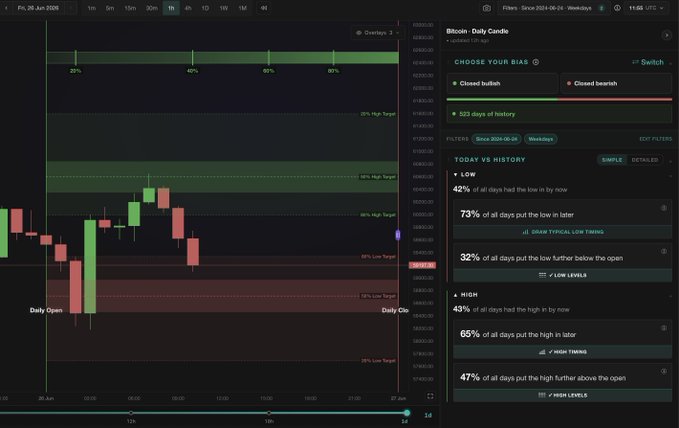Image resolution: width=679 pixels, height=428 pixels.
Task: Select the 1m timeframe
Action: 91,8
